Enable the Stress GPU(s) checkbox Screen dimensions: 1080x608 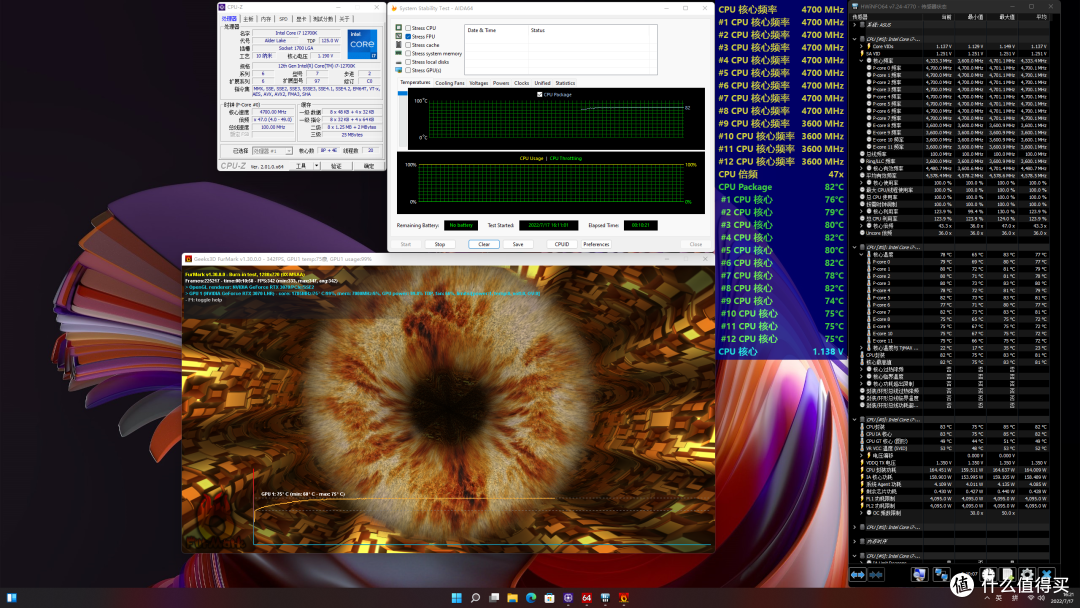point(408,70)
